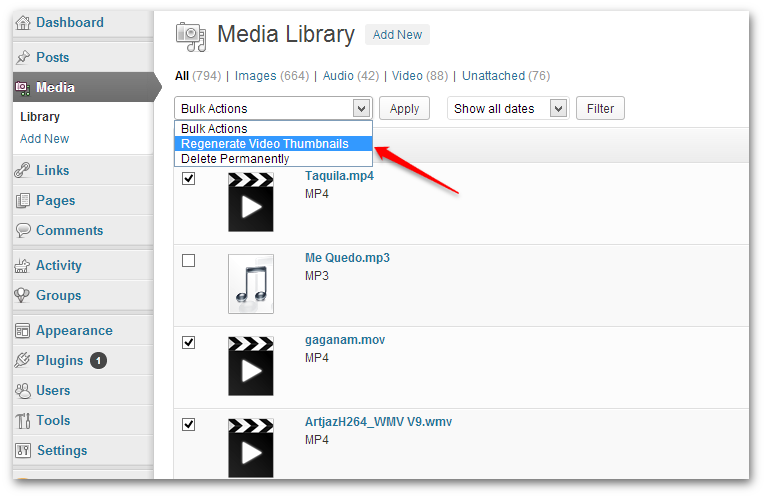Check the Me Quedo.mp3 checkbox
The image size is (766, 498).
189,260
